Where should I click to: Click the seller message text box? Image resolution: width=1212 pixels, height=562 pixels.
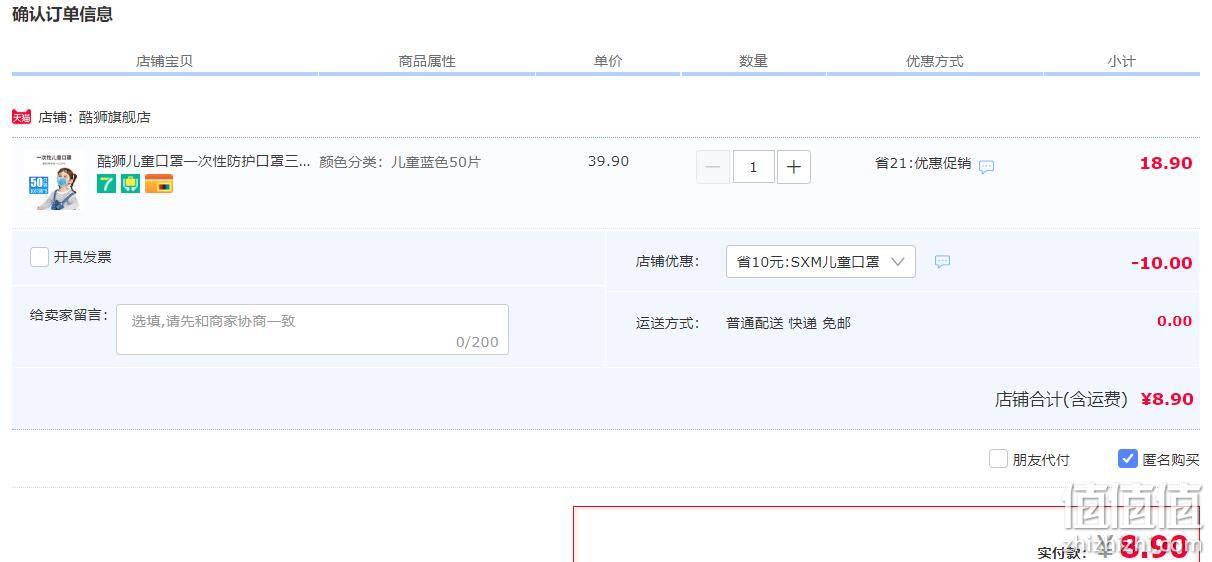click(312, 330)
